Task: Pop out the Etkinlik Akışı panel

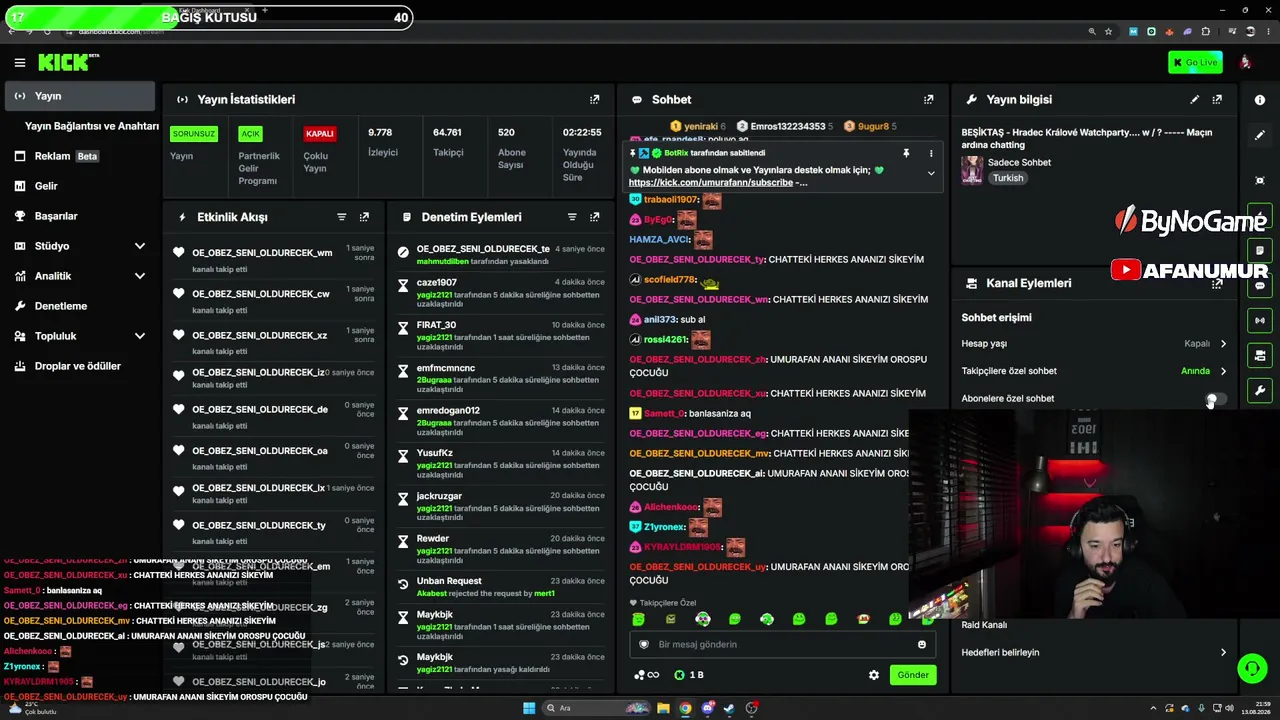Action: click(364, 217)
